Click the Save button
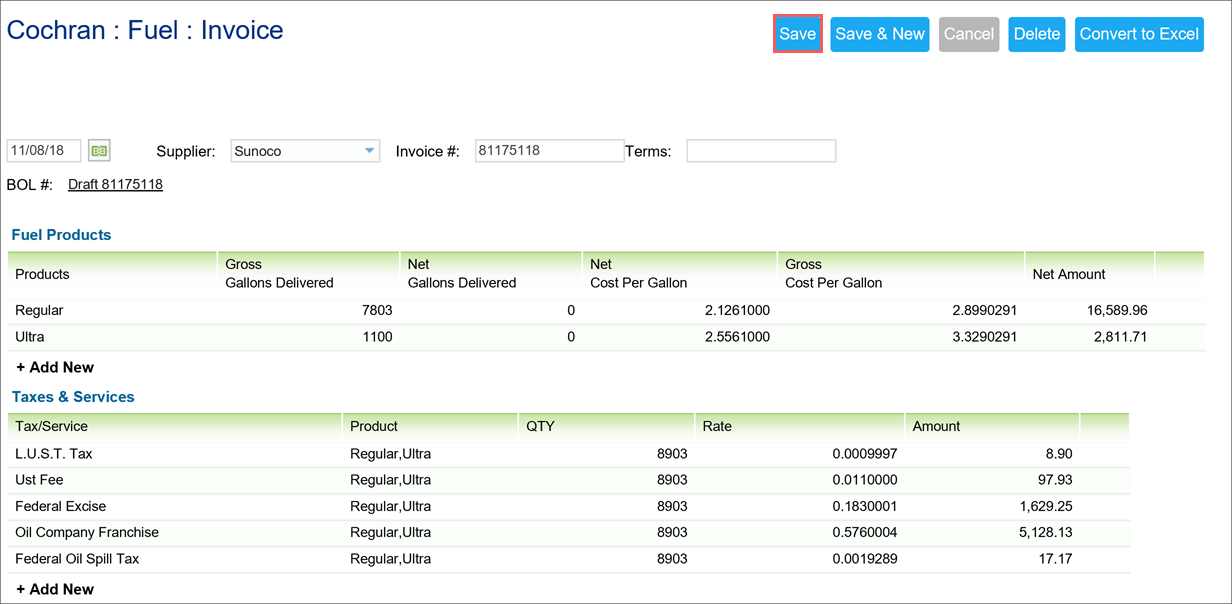 pos(798,34)
